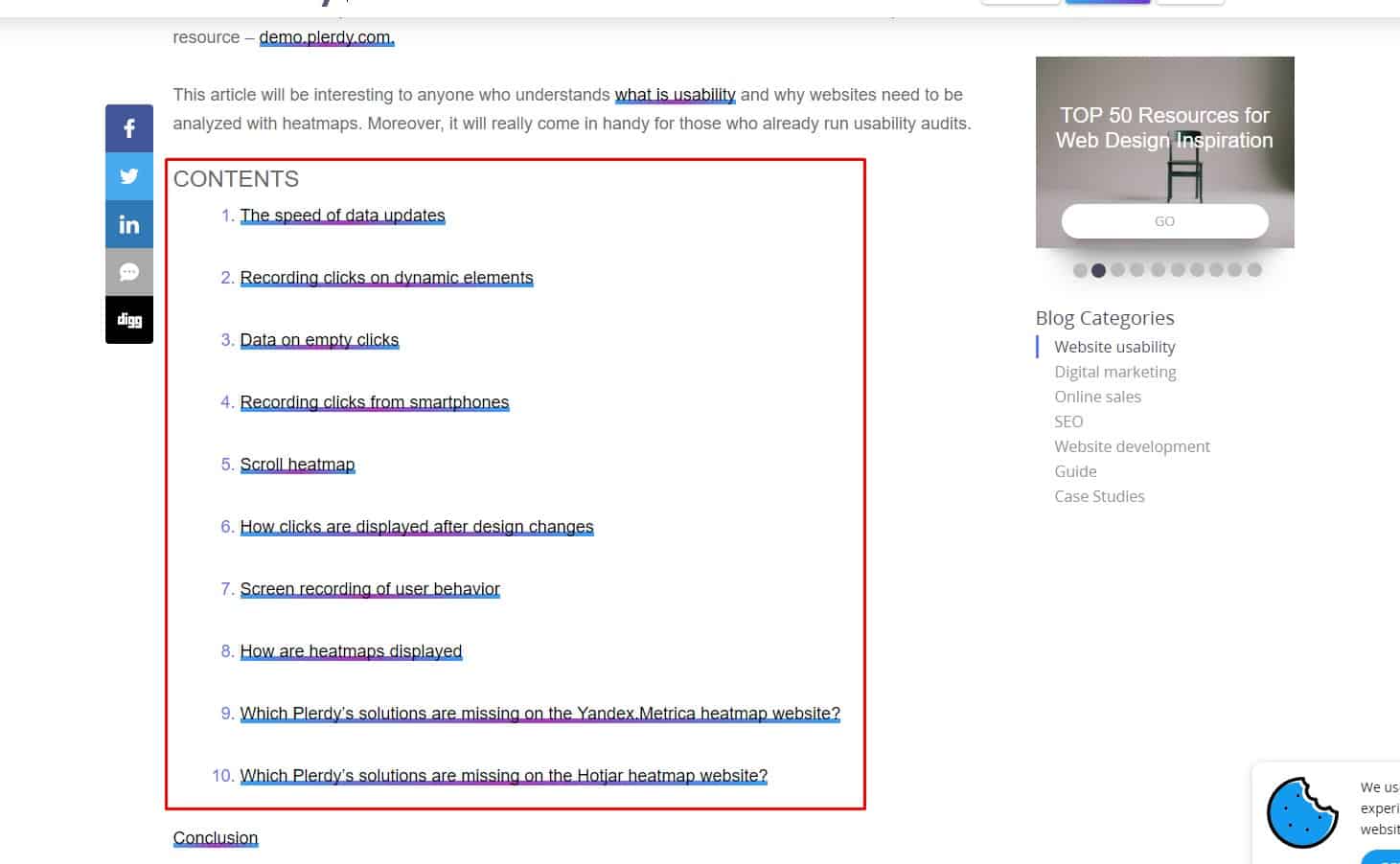Open the SEO blog category

pos(1067,421)
